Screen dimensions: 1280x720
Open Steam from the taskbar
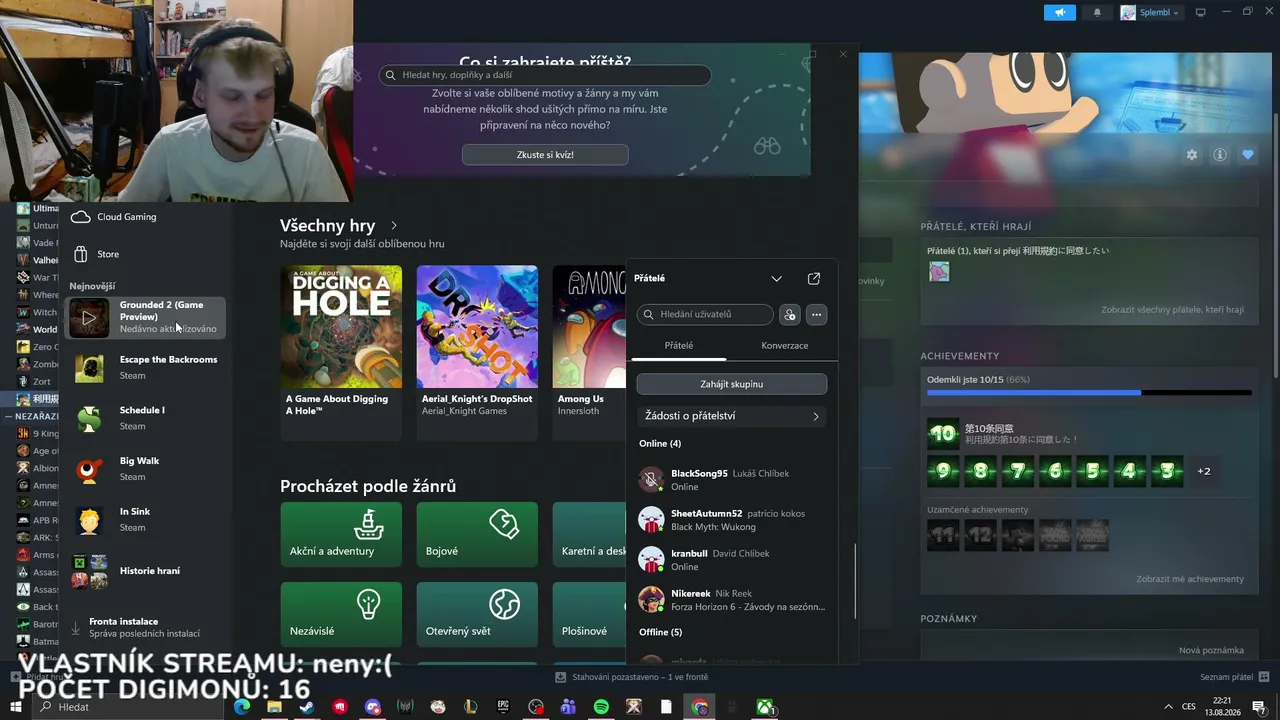[x=307, y=707]
